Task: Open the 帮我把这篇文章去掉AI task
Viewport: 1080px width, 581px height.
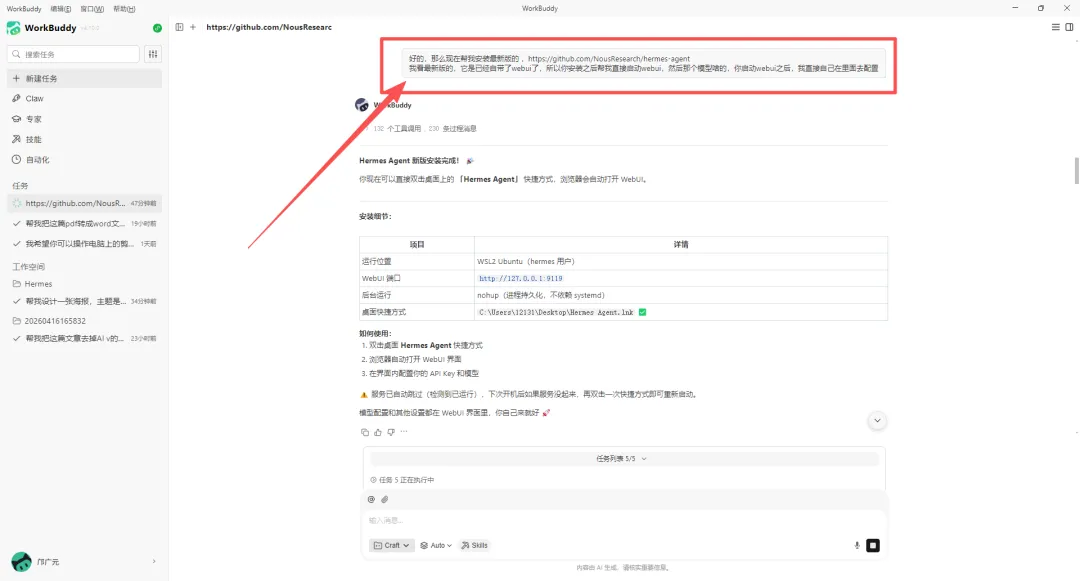Action: (84, 338)
